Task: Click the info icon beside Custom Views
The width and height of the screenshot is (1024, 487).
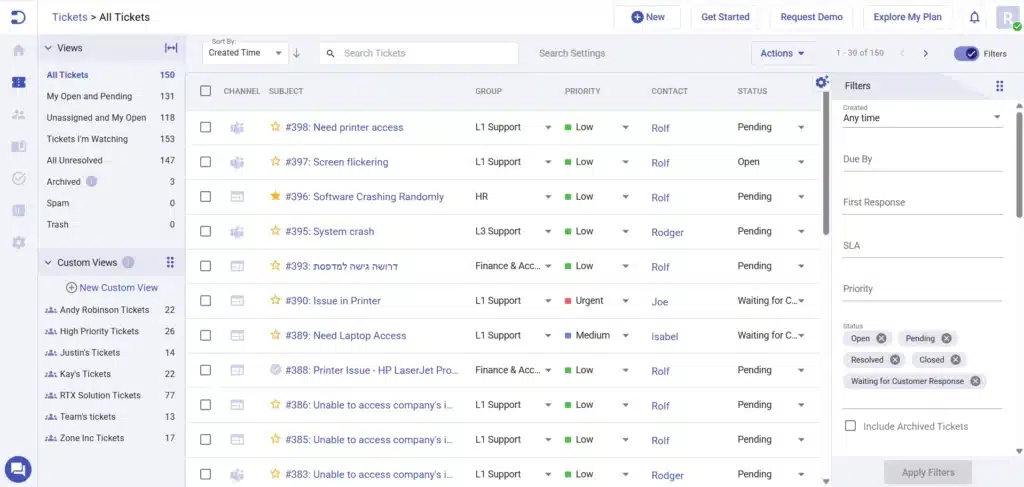Action: click(x=128, y=262)
